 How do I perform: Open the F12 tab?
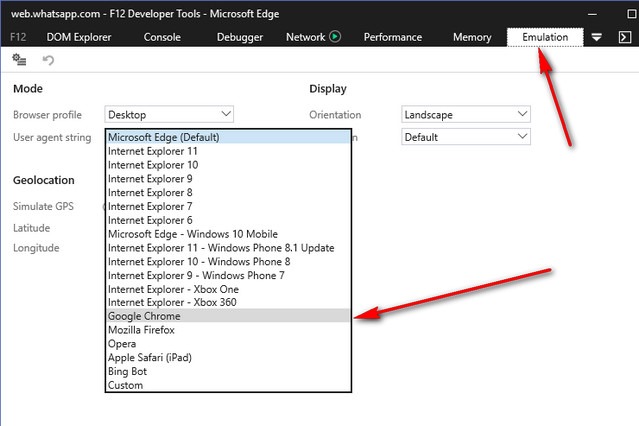18,37
